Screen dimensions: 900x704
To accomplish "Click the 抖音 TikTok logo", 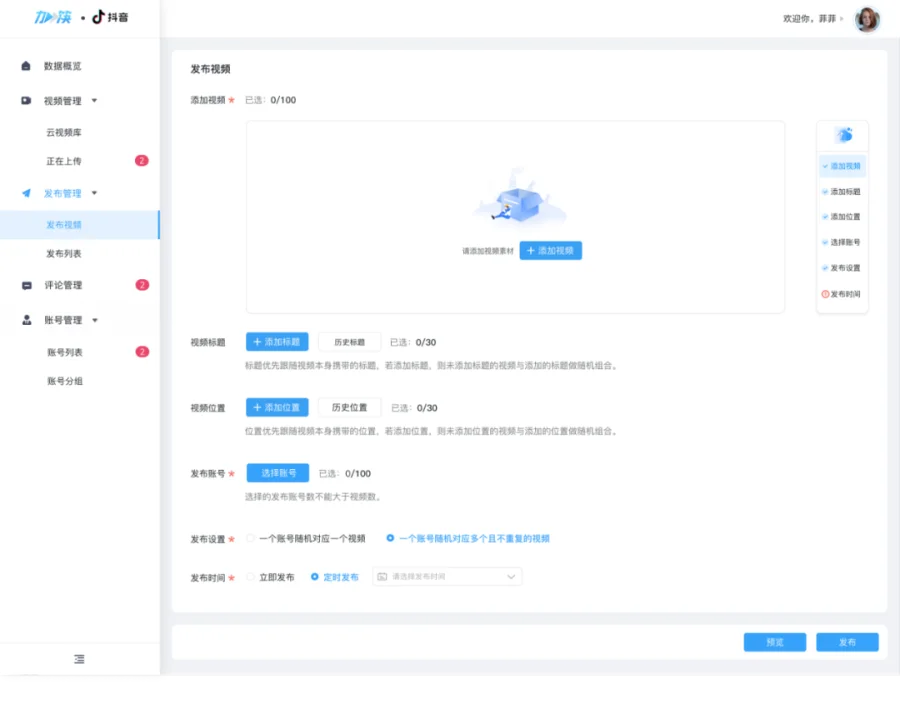I will point(110,17).
